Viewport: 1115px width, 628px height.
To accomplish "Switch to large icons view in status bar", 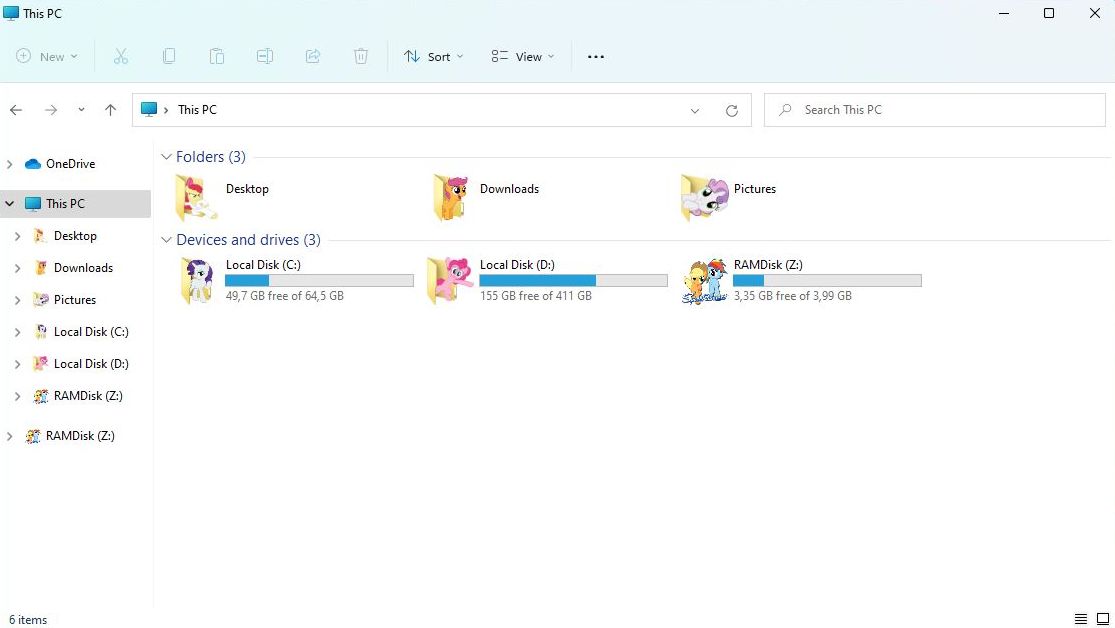I will [x=1103, y=619].
